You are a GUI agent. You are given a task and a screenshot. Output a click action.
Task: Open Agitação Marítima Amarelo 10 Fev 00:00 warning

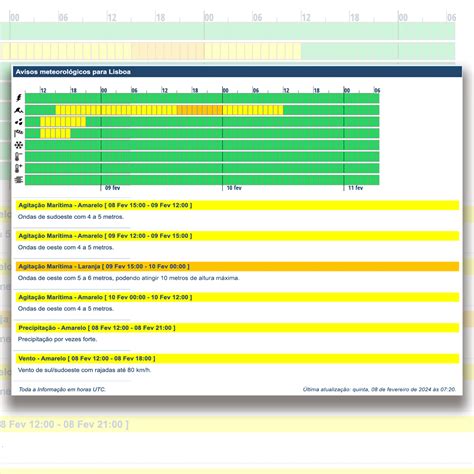(237, 297)
